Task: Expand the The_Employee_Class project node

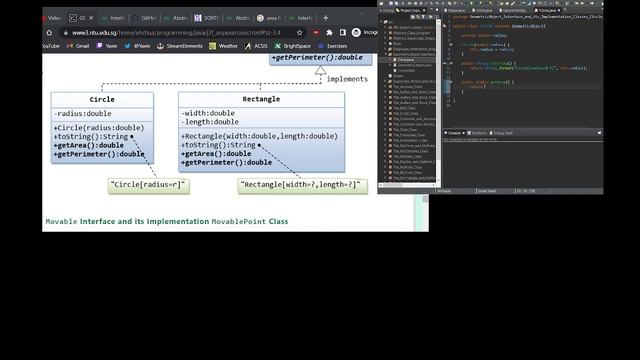Action: (385, 135)
